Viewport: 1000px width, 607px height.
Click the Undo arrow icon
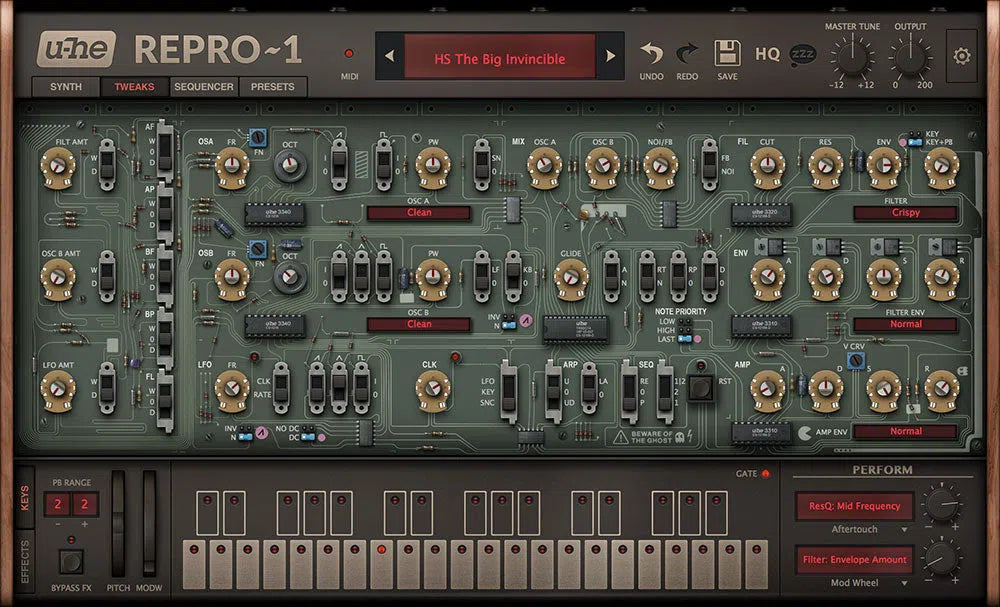tap(651, 53)
